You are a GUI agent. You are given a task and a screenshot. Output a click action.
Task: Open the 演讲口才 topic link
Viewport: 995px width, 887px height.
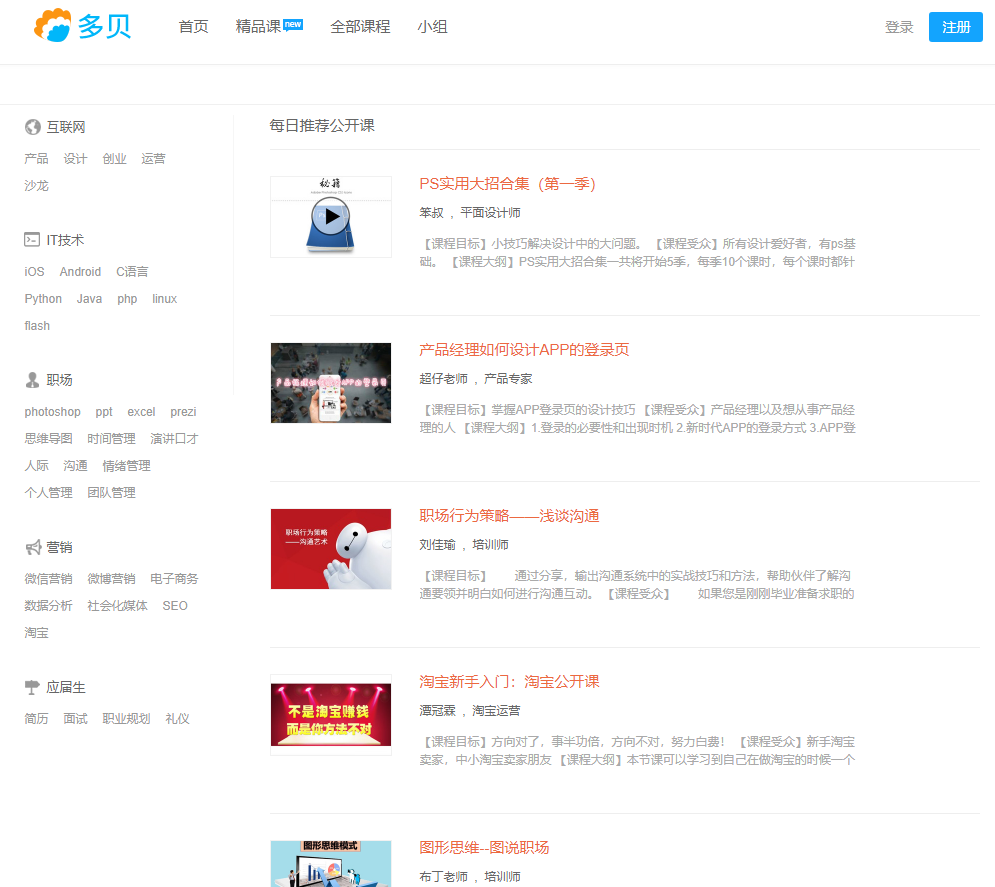point(175,438)
